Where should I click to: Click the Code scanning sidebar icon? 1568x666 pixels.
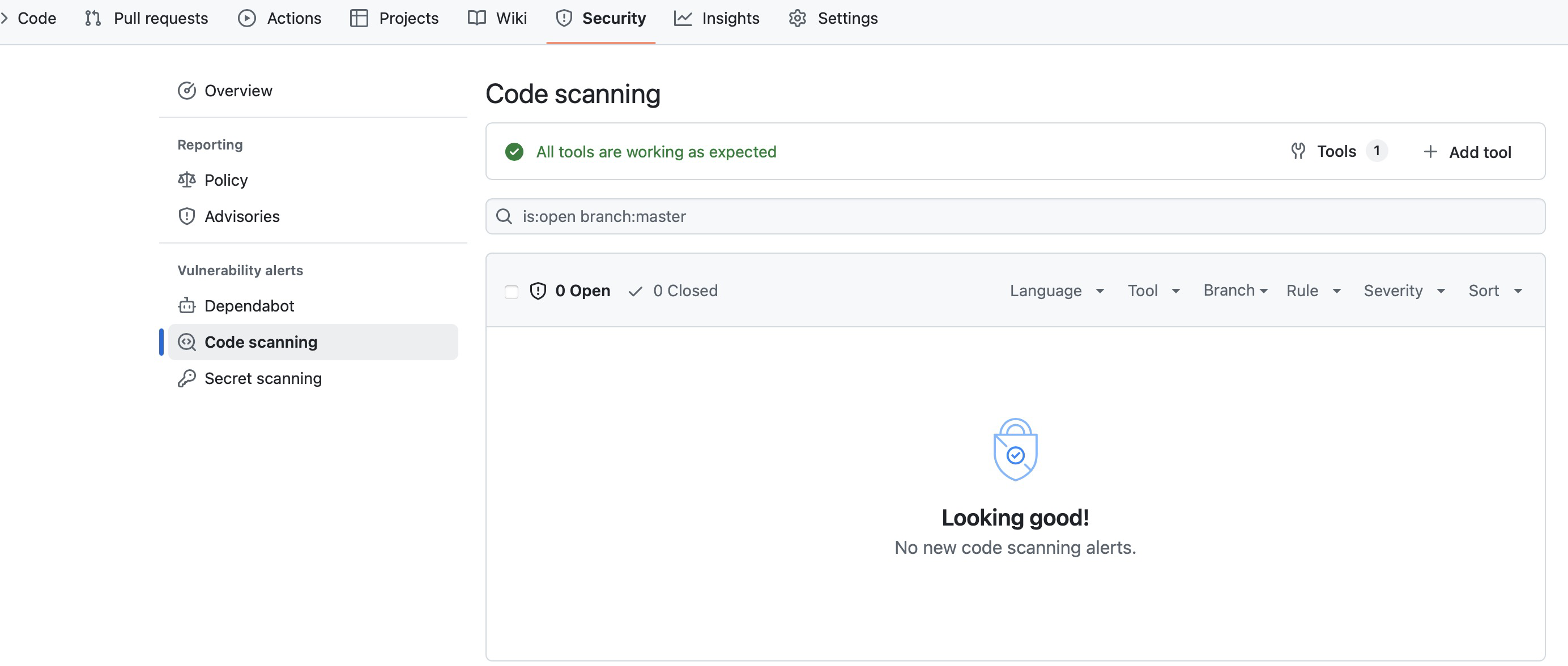187,342
